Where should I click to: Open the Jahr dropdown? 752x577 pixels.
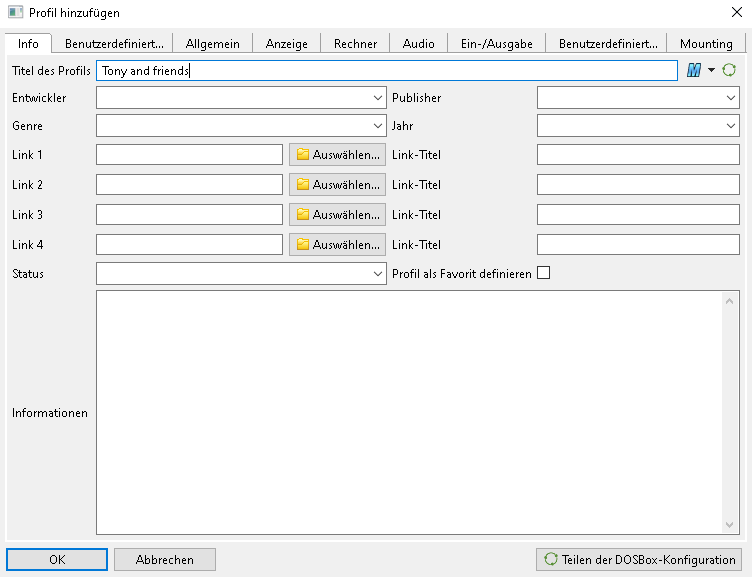coord(731,126)
